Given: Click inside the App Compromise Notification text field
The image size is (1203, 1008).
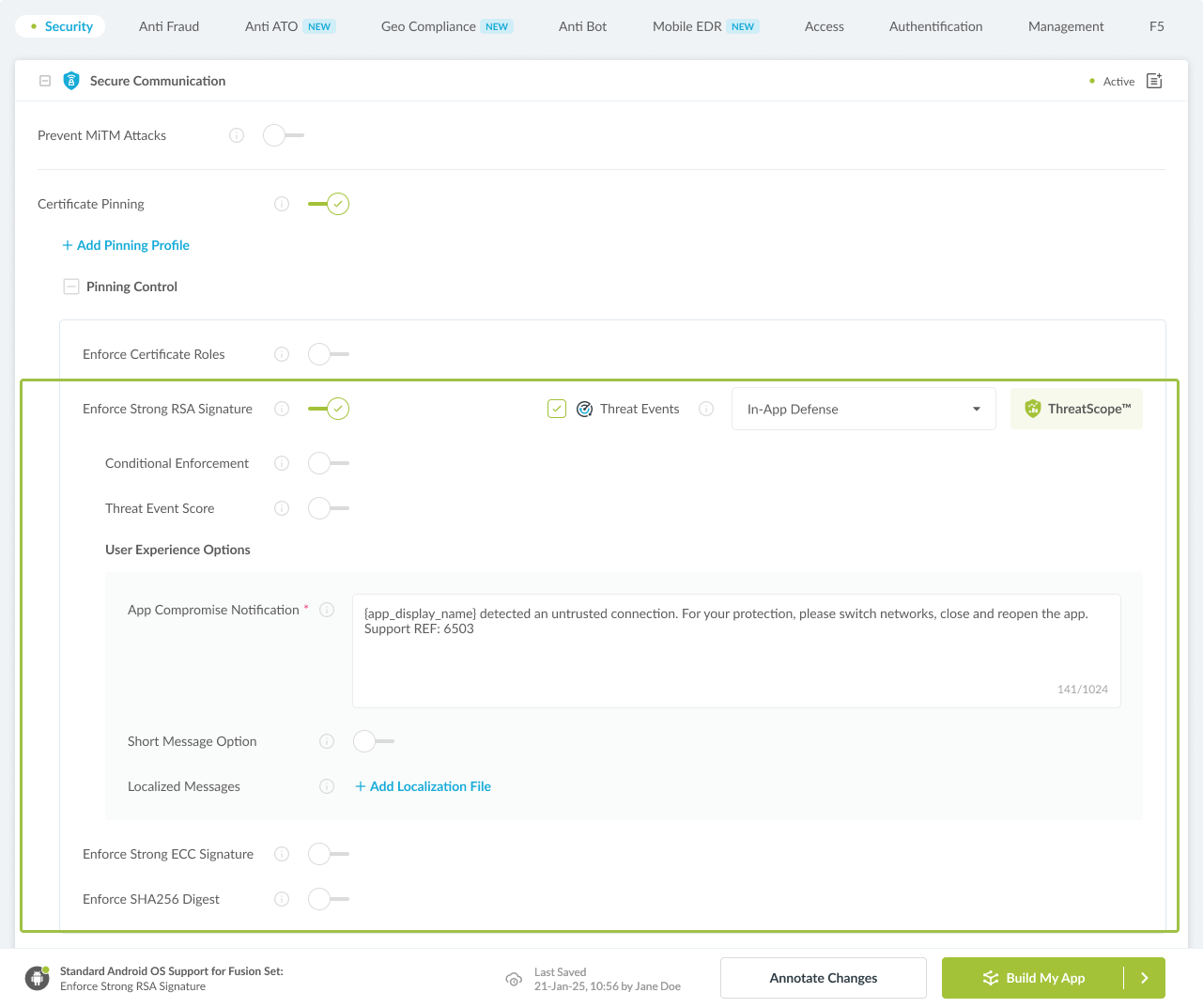Looking at the screenshot, I should pos(736,648).
